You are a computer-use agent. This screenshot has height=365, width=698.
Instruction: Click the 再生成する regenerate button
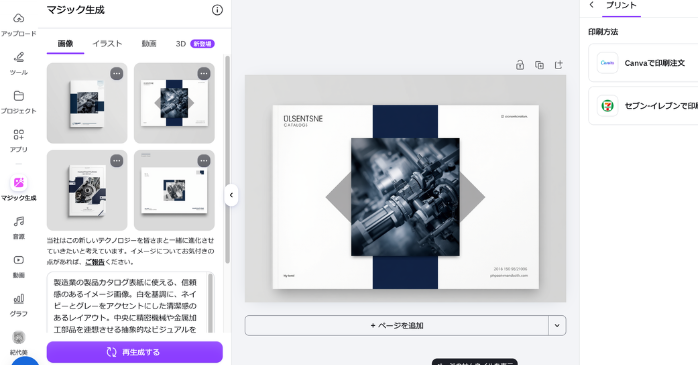[135, 352]
